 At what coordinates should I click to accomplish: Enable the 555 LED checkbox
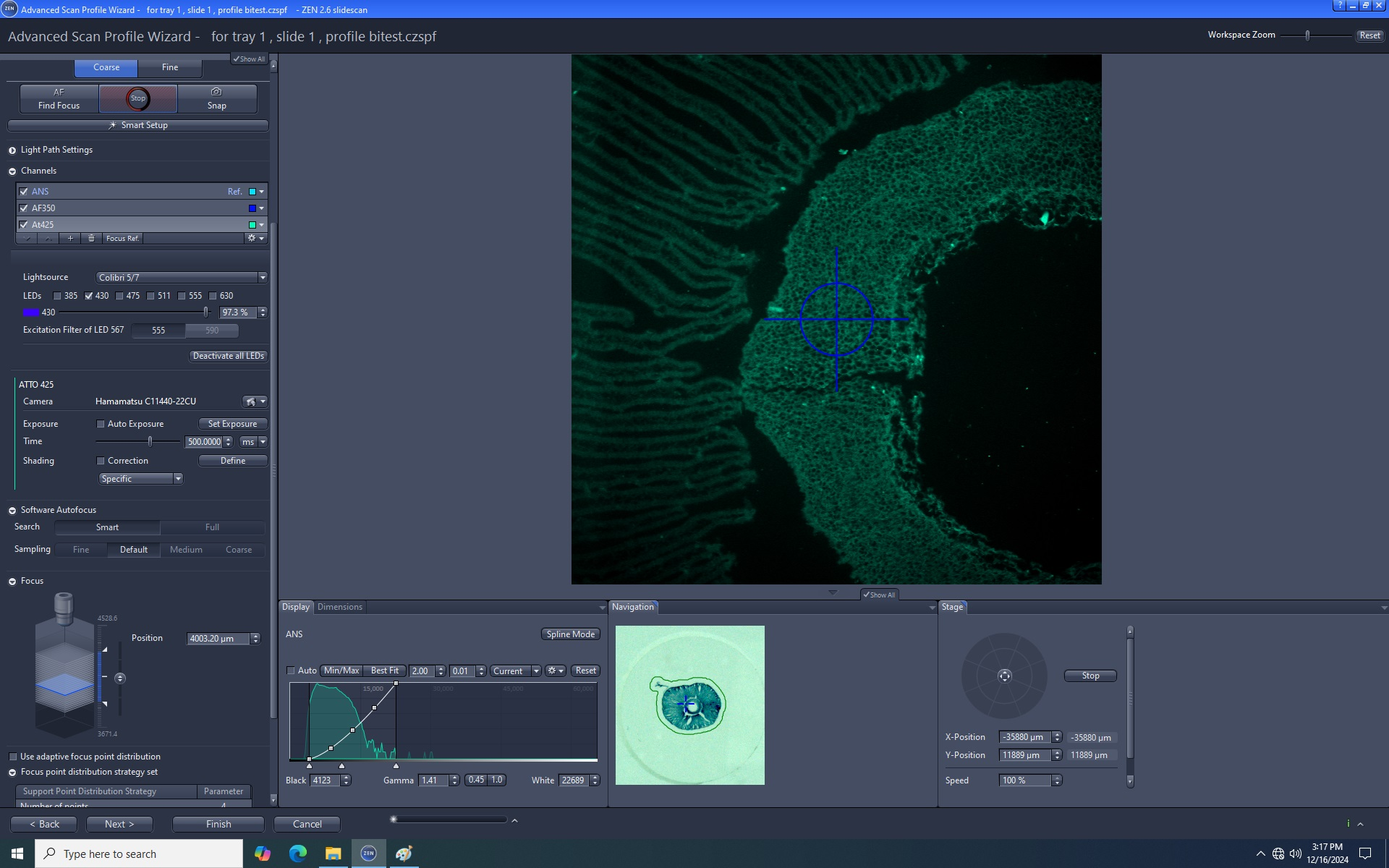[182, 296]
